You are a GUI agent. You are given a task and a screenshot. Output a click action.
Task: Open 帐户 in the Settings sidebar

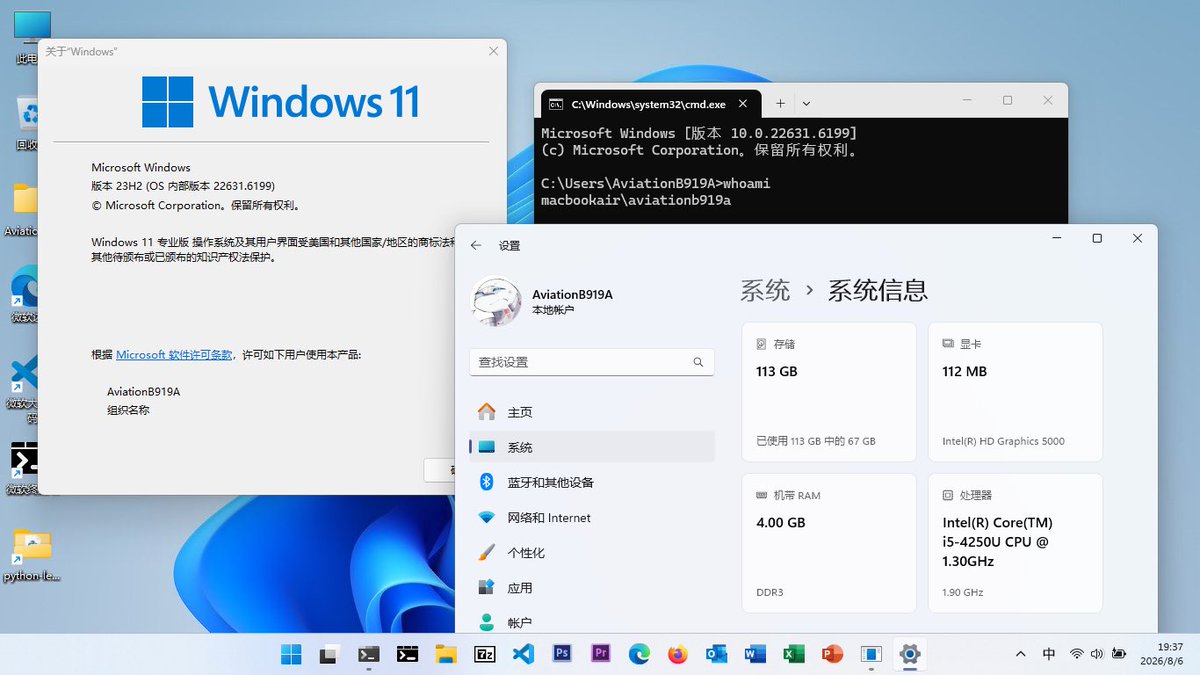[592, 622]
